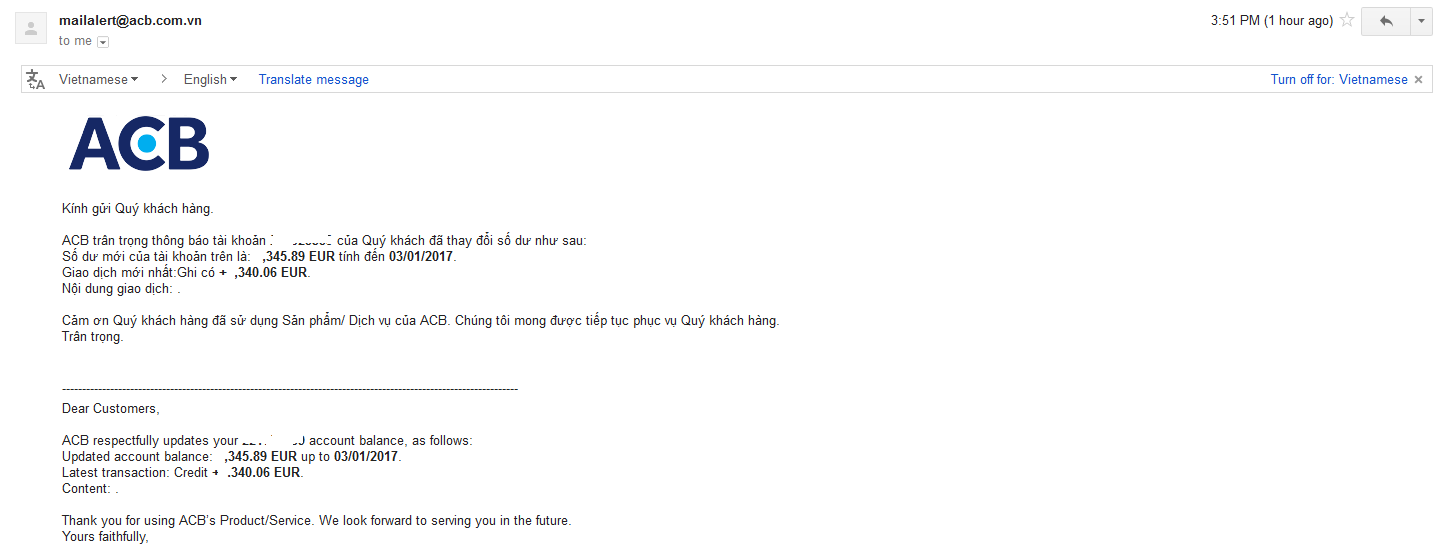
Task: Click the translate icon in translation bar
Action: click(x=36, y=80)
